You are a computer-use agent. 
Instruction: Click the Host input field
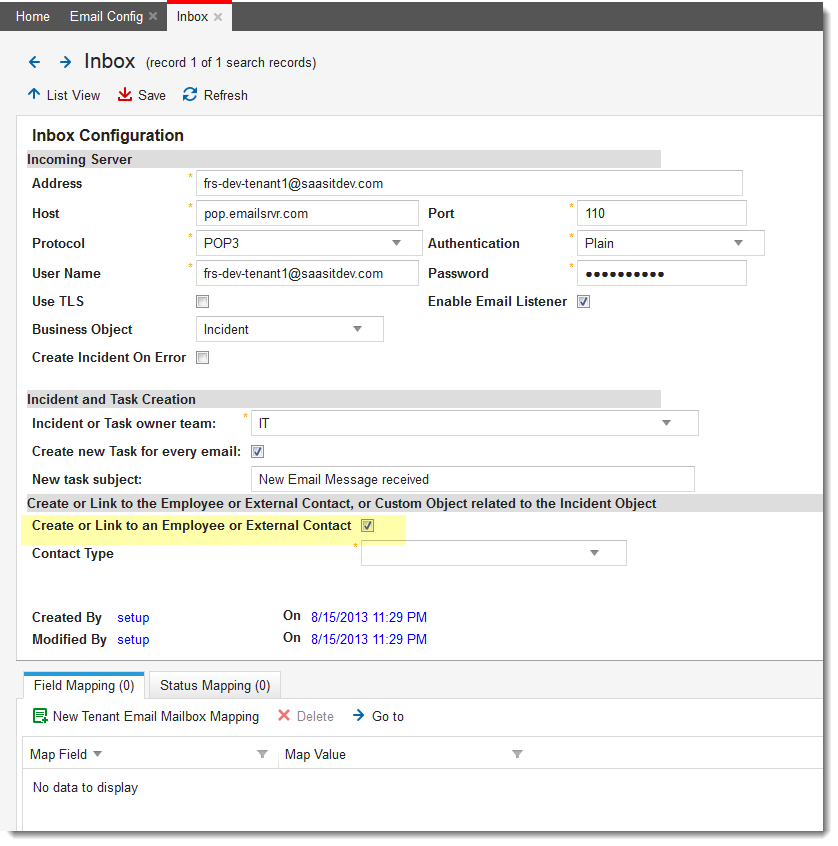coord(308,213)
